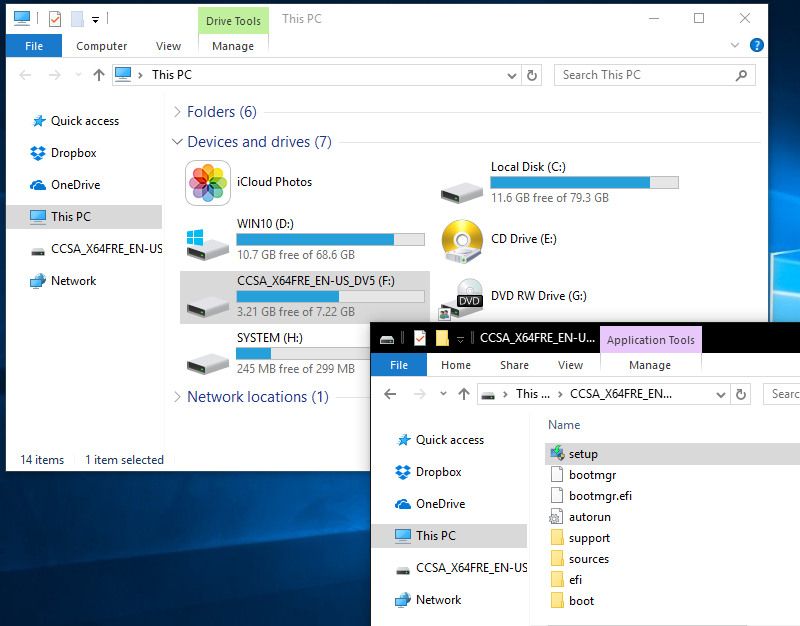Refresh the CCSA_X64FRE window
Screen dimensions: 800x626
[741, 394]
